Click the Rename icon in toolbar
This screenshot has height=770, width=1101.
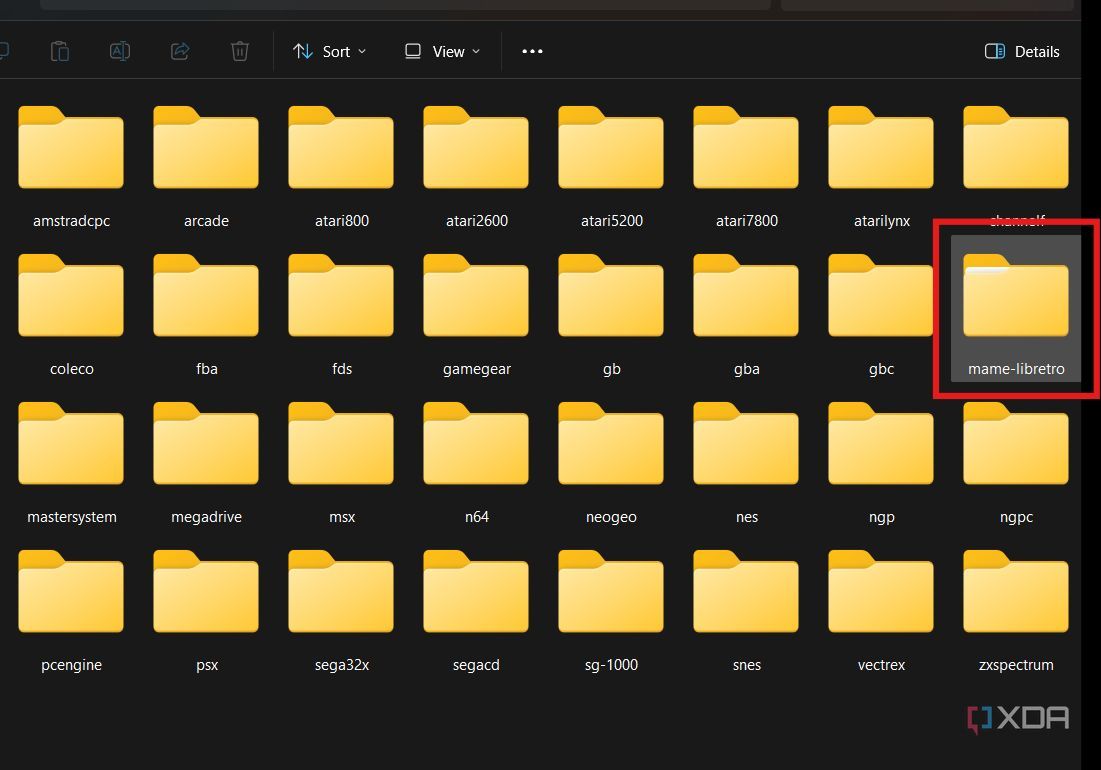(120, 51)
